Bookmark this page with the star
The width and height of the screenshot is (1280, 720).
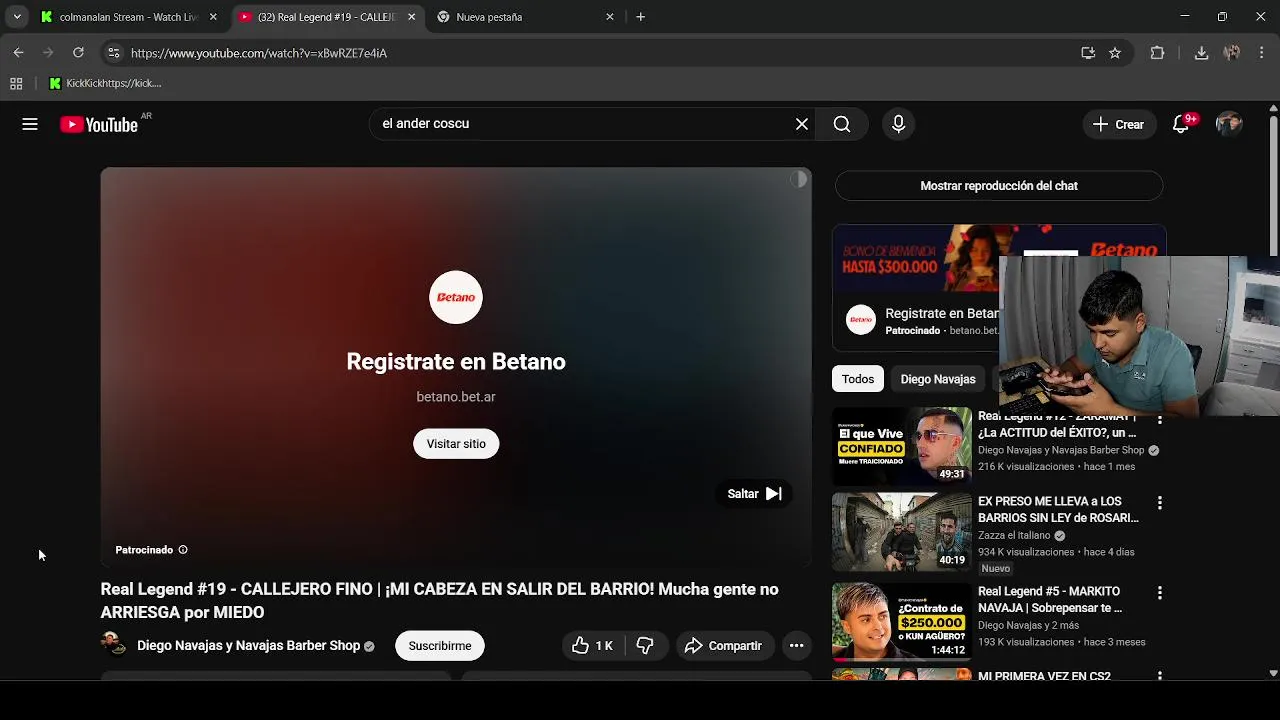tap(1115, 53)
